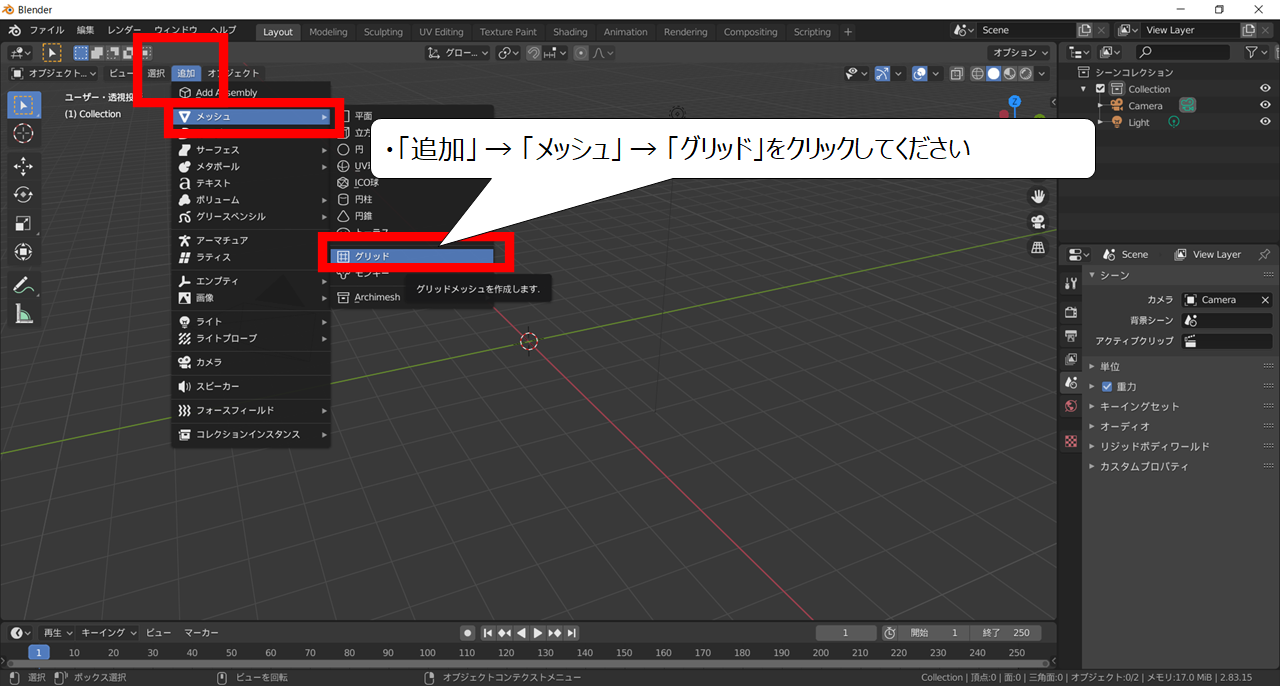The height and width of the screenshot is (686, 1280).
Task: Switch perspective/orthographic with the grid icon
Action: (1038, 247)
